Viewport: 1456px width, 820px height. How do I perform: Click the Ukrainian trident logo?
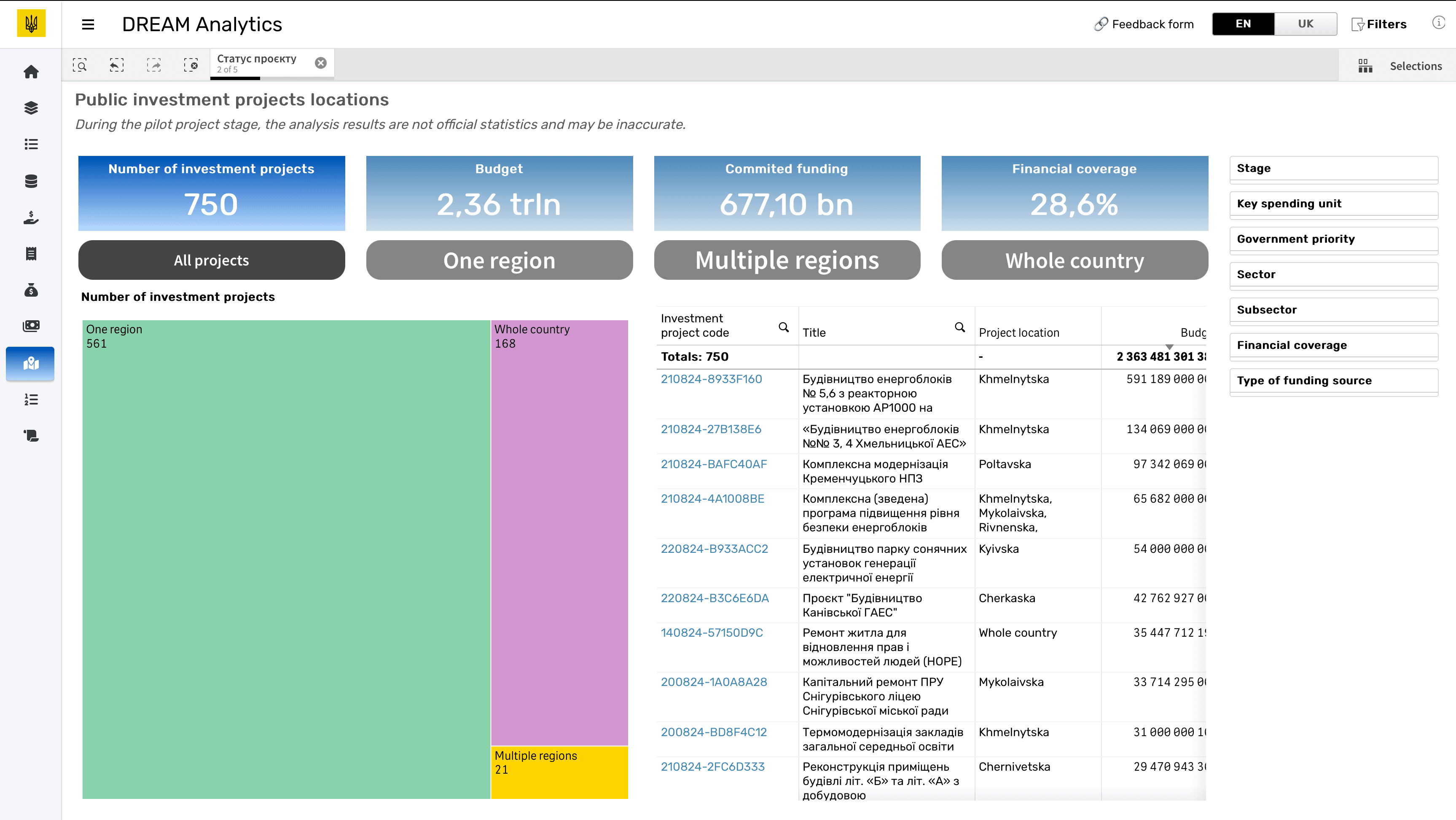click(x=31, y=24)
